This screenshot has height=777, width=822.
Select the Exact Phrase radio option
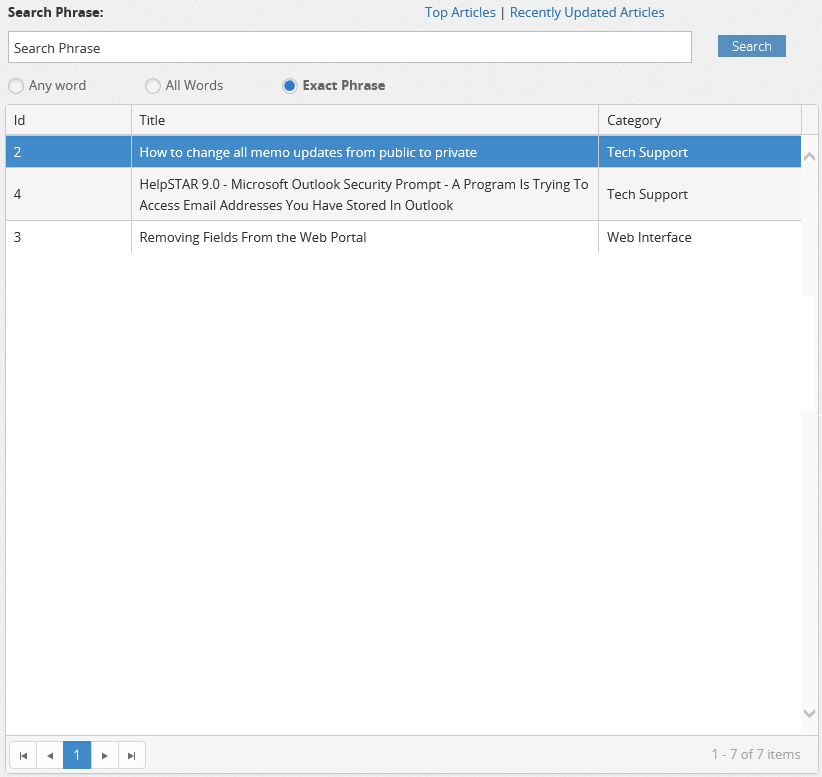pyautogui.click(x=290, y=86)
